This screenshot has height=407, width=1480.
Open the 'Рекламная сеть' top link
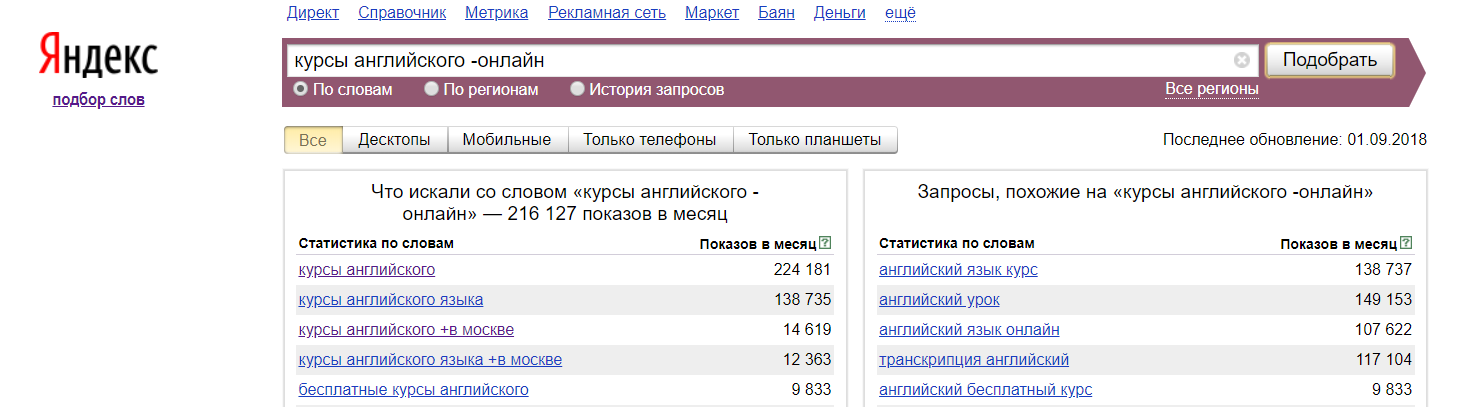click(607, 13)
